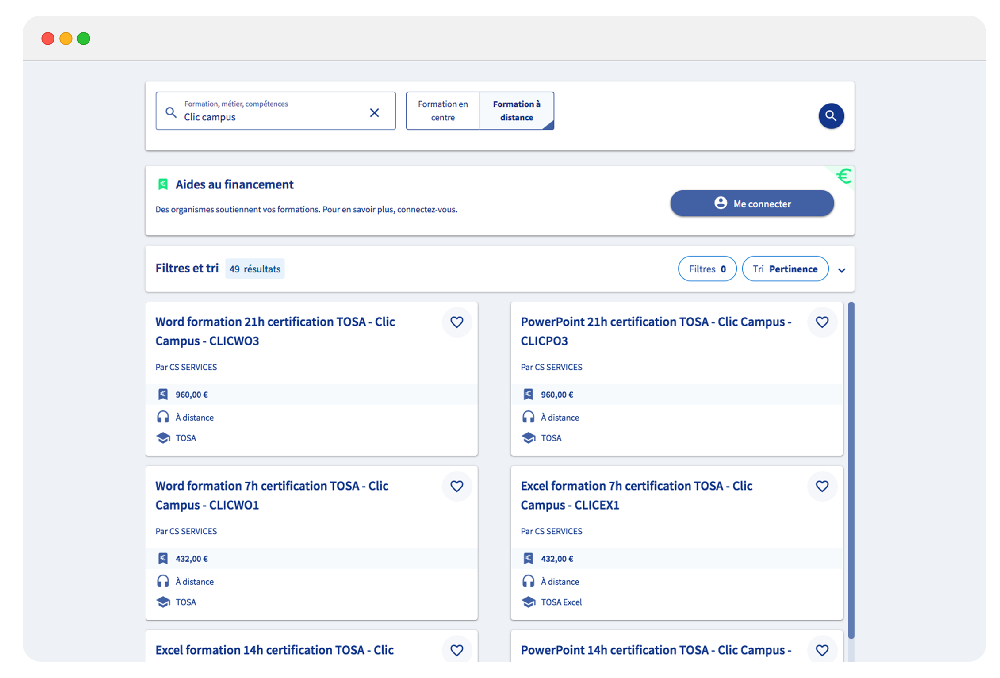Screen dimensions: 1000x678
Task: Click 'Par CS SERVICES' on Excel 7h card
Action: pos(552,531)
